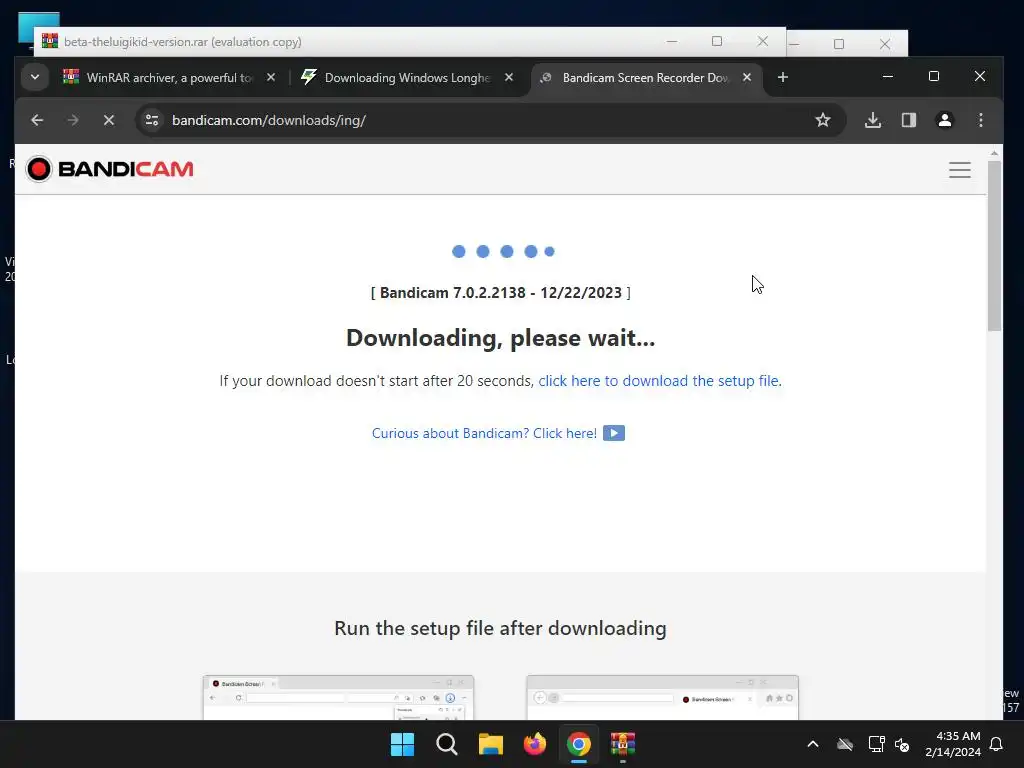Open Windows taskbar search
The image size is (1024, 768).
point(447,744)
